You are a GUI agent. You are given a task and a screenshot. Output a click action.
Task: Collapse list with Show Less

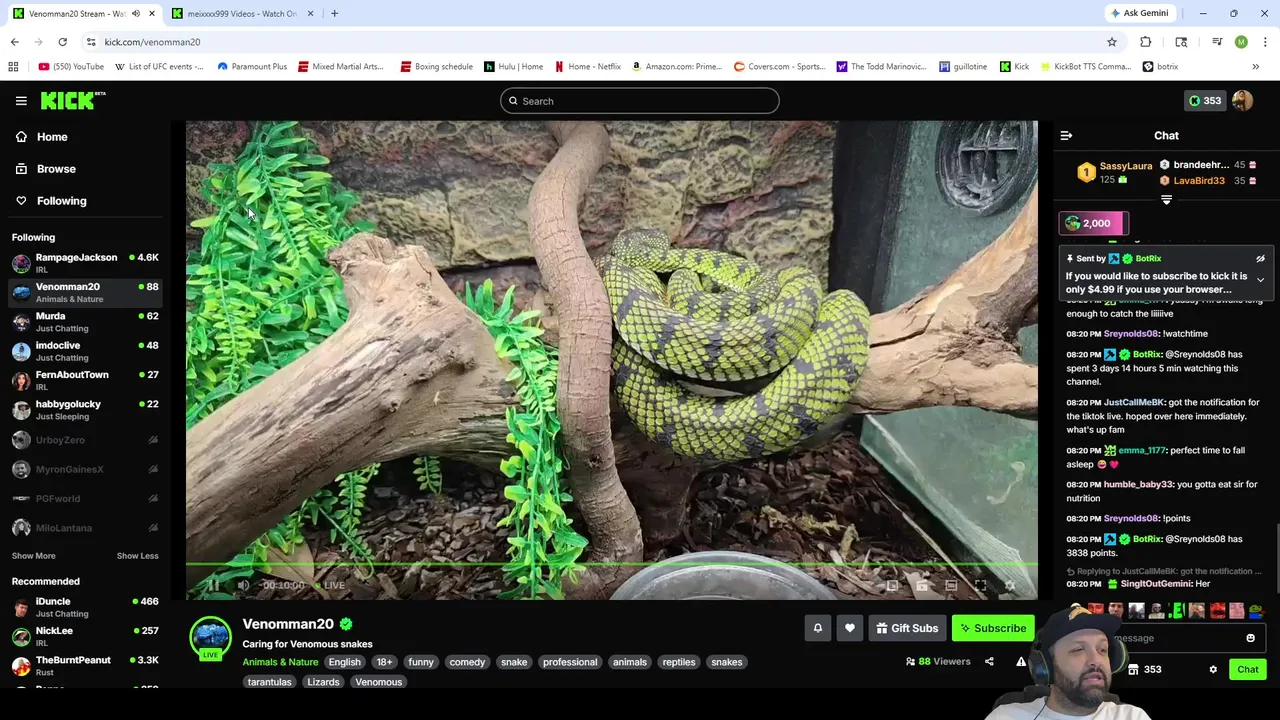(x=137, y=556)
